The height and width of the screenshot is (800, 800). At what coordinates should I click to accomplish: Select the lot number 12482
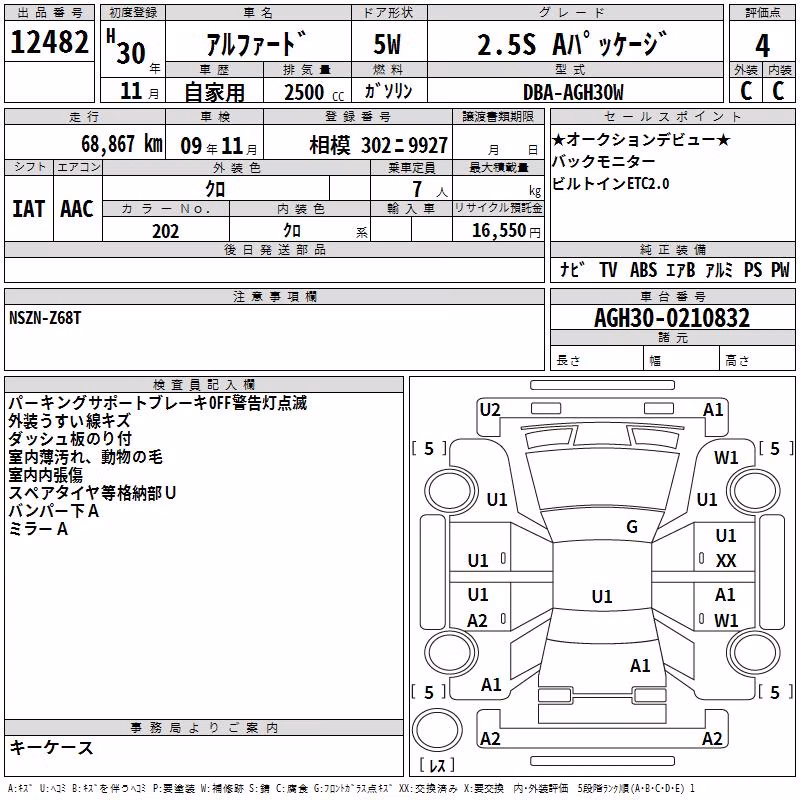pos(49,42)
